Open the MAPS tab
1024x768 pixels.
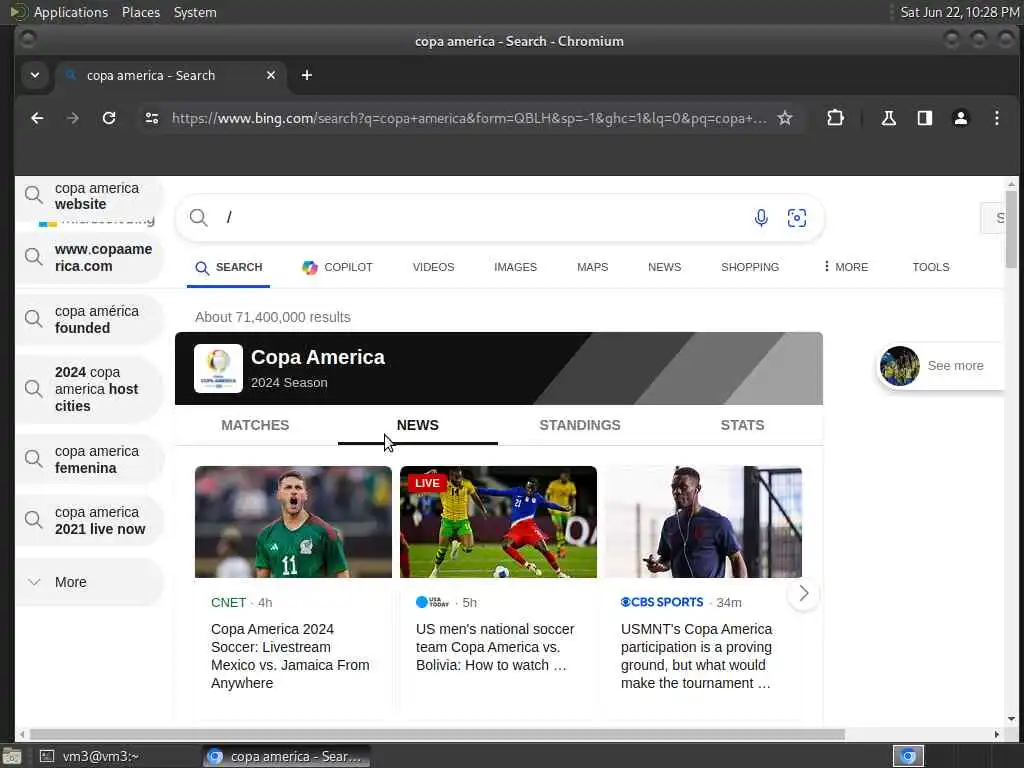(x=592, y=267)
